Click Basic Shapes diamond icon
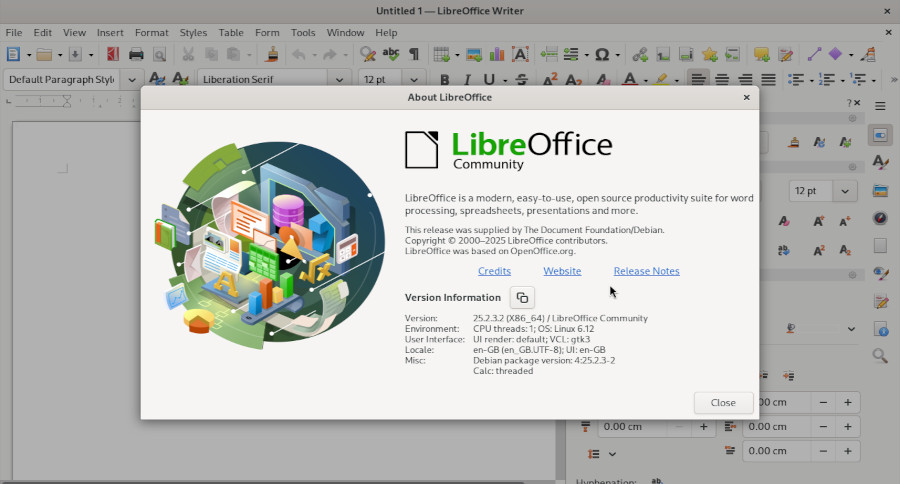This screenshot has height=484, width=900. tap(835, 55)
